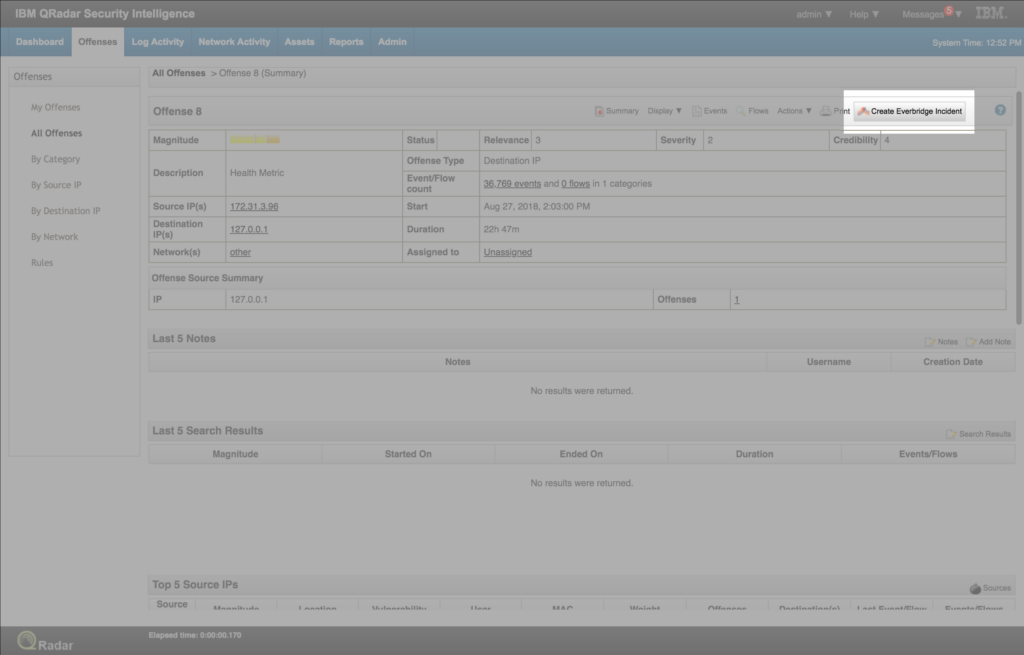This screenshot has height=655, width=1024.
Task: Open destination IP 127.0.0.1 link
Action: pos(249,229)
